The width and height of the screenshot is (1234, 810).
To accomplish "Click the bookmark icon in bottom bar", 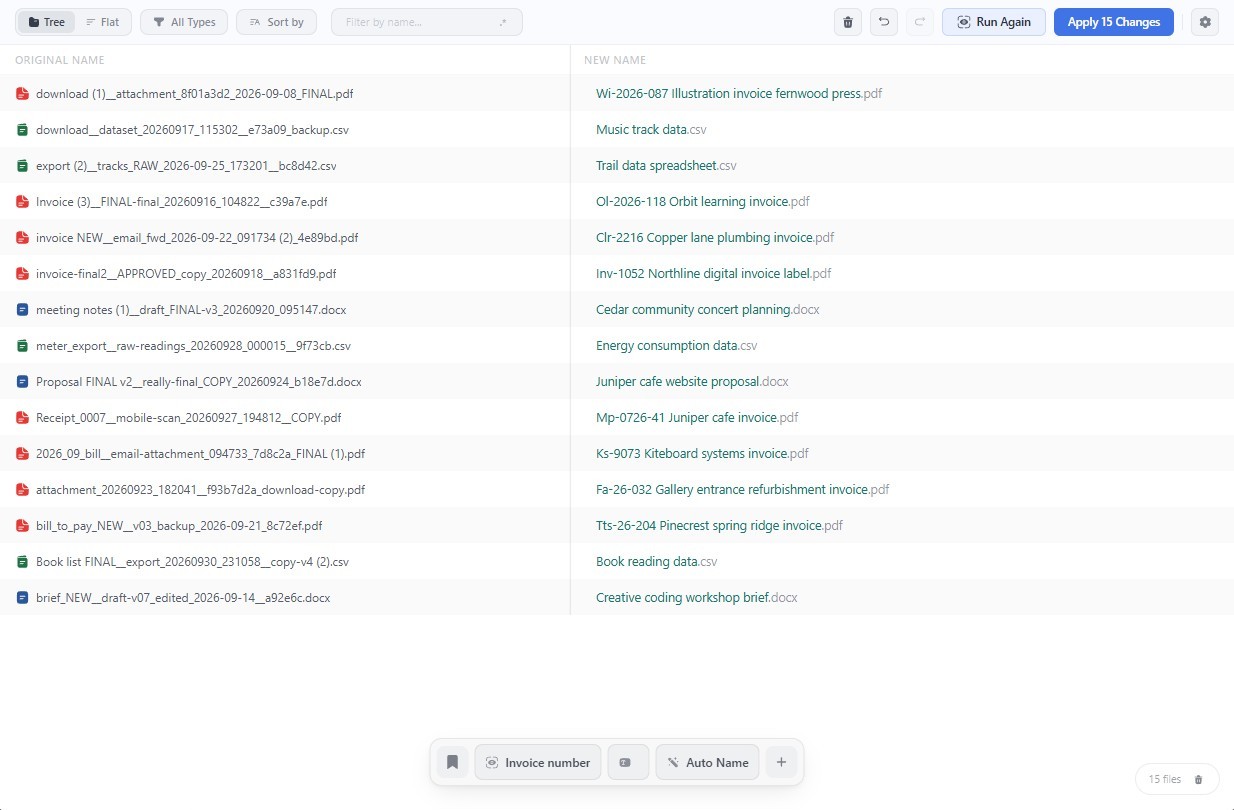I will [x=452, y=762].
